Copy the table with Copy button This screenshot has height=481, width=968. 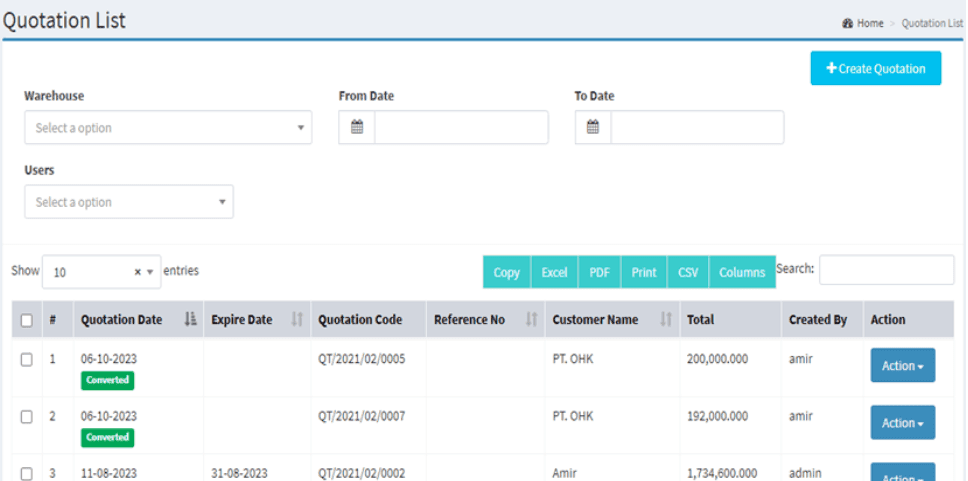point(506,272)
